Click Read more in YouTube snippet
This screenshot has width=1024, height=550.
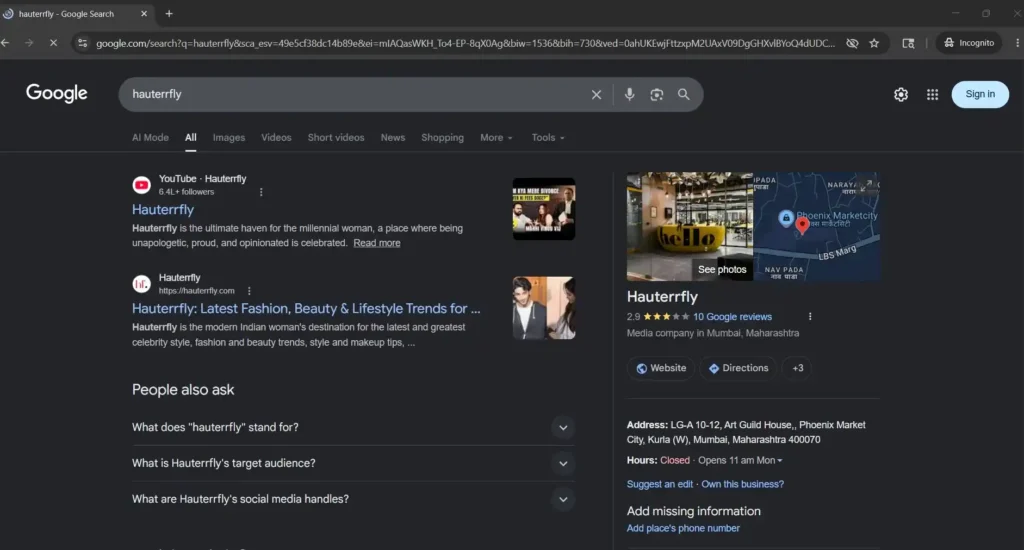377,243
